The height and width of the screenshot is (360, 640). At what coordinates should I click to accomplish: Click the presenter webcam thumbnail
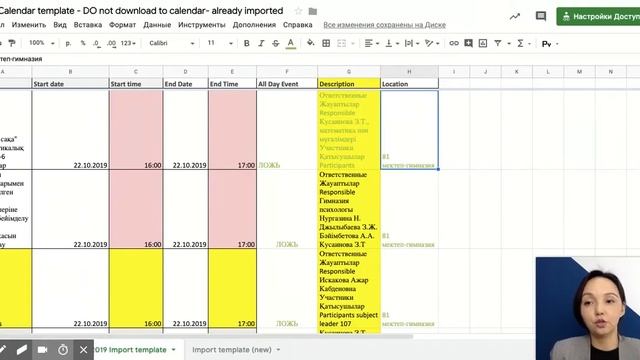pos(588,309)
